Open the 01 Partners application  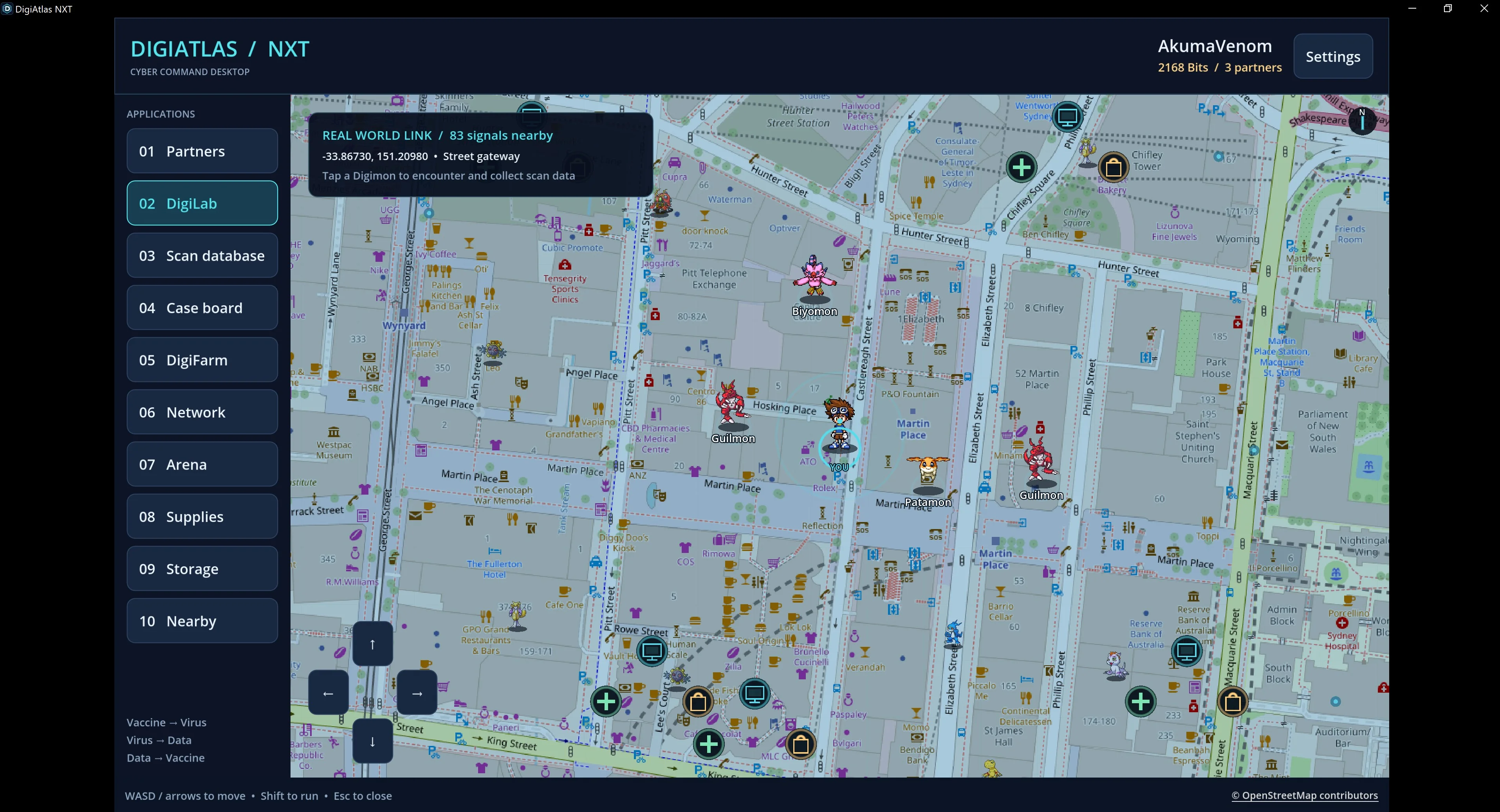(x=202, y=151)
